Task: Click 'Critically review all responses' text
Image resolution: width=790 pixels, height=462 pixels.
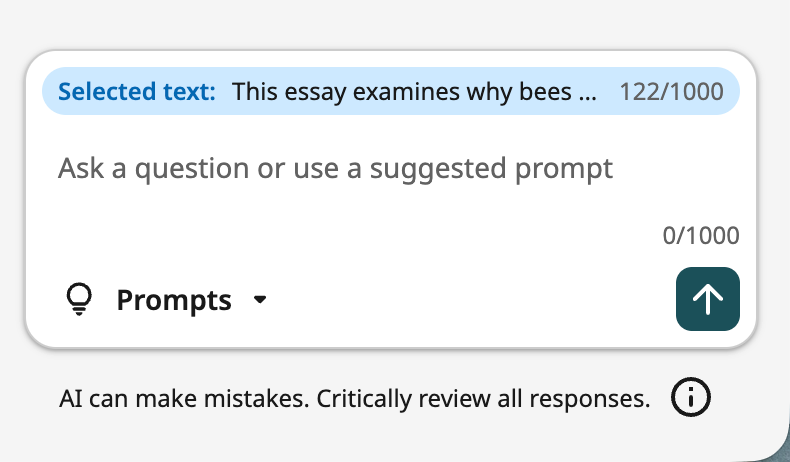Action: (483, 399)
